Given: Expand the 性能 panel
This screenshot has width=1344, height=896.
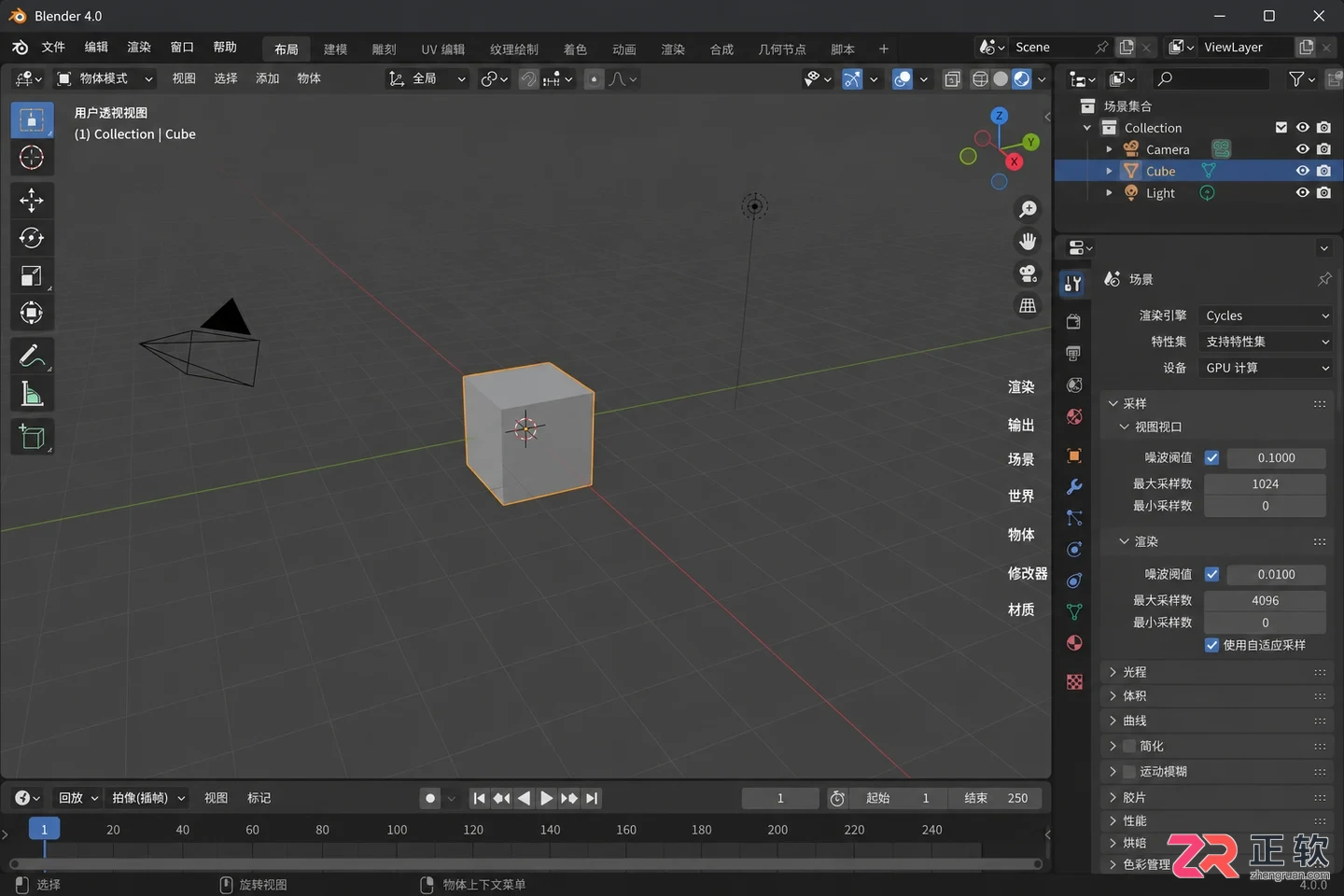Looking at the screenshot, I should (1217, 820).
